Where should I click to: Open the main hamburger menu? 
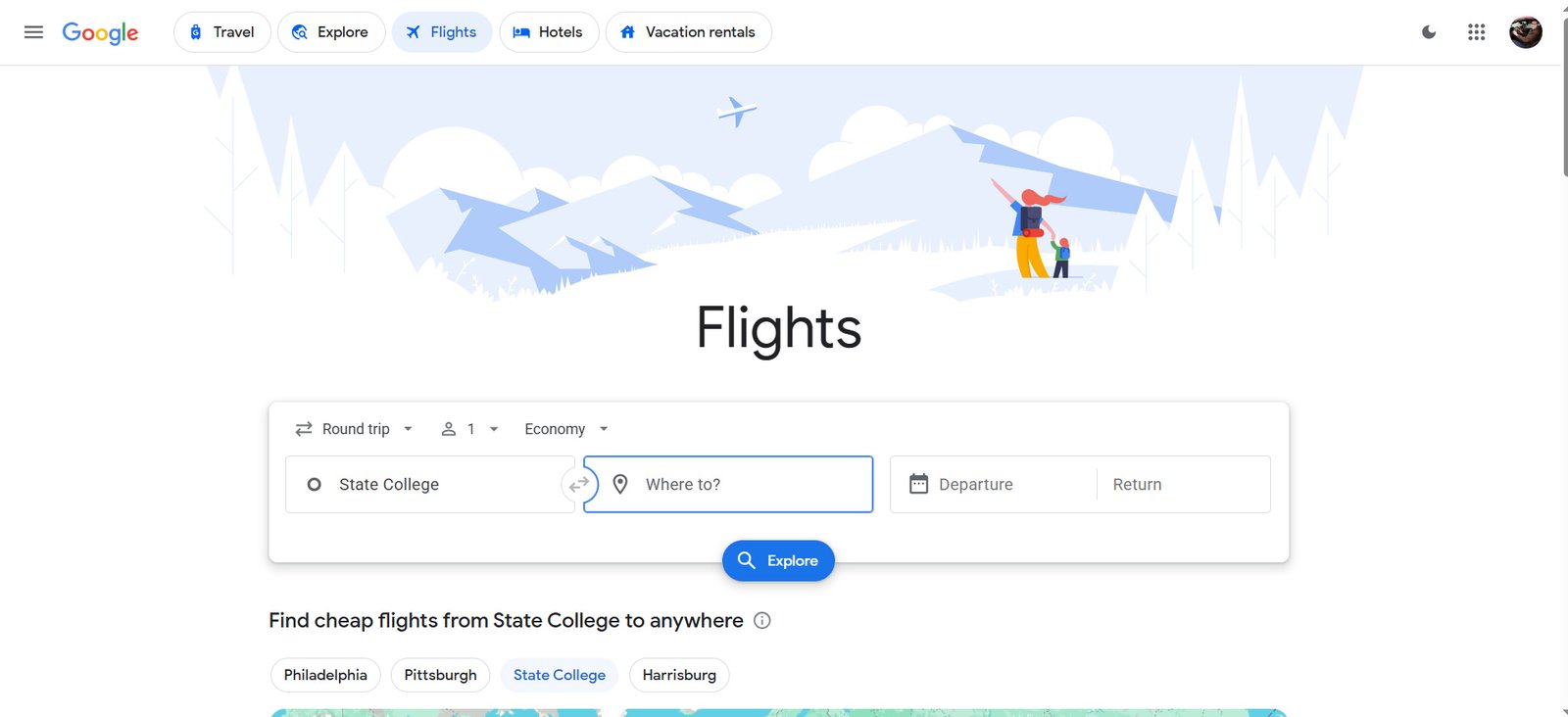tap(33, 32)
